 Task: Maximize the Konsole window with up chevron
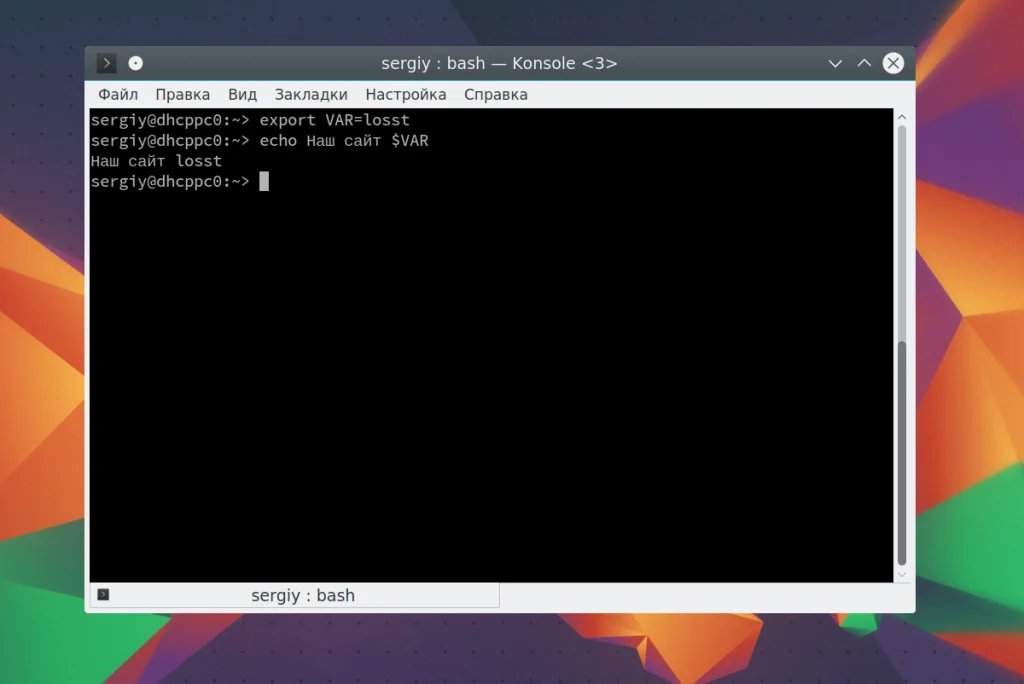(864, 63)
